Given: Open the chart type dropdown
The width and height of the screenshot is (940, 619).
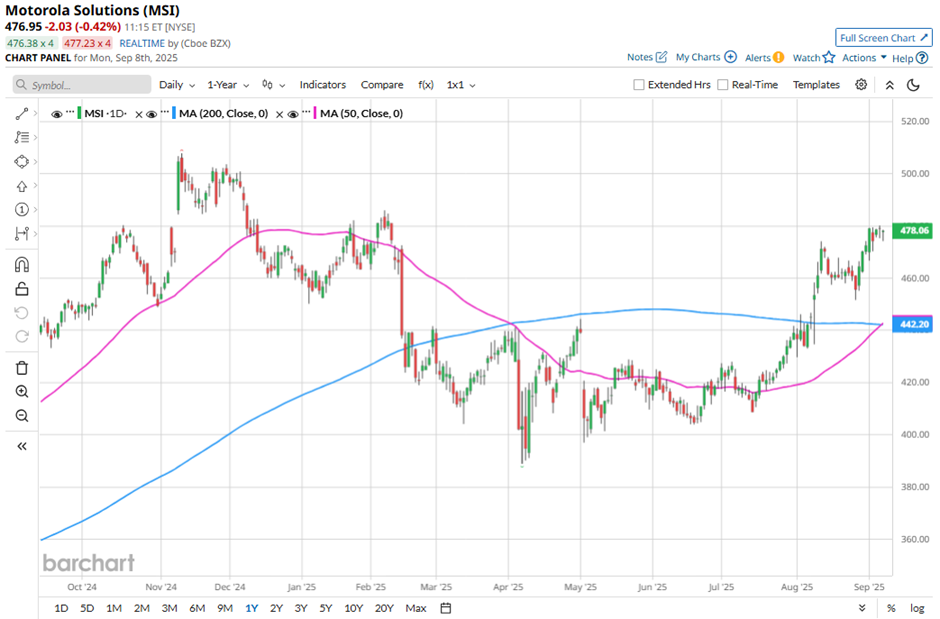Looking at the screenshot, I should click(x=273, y=85).
